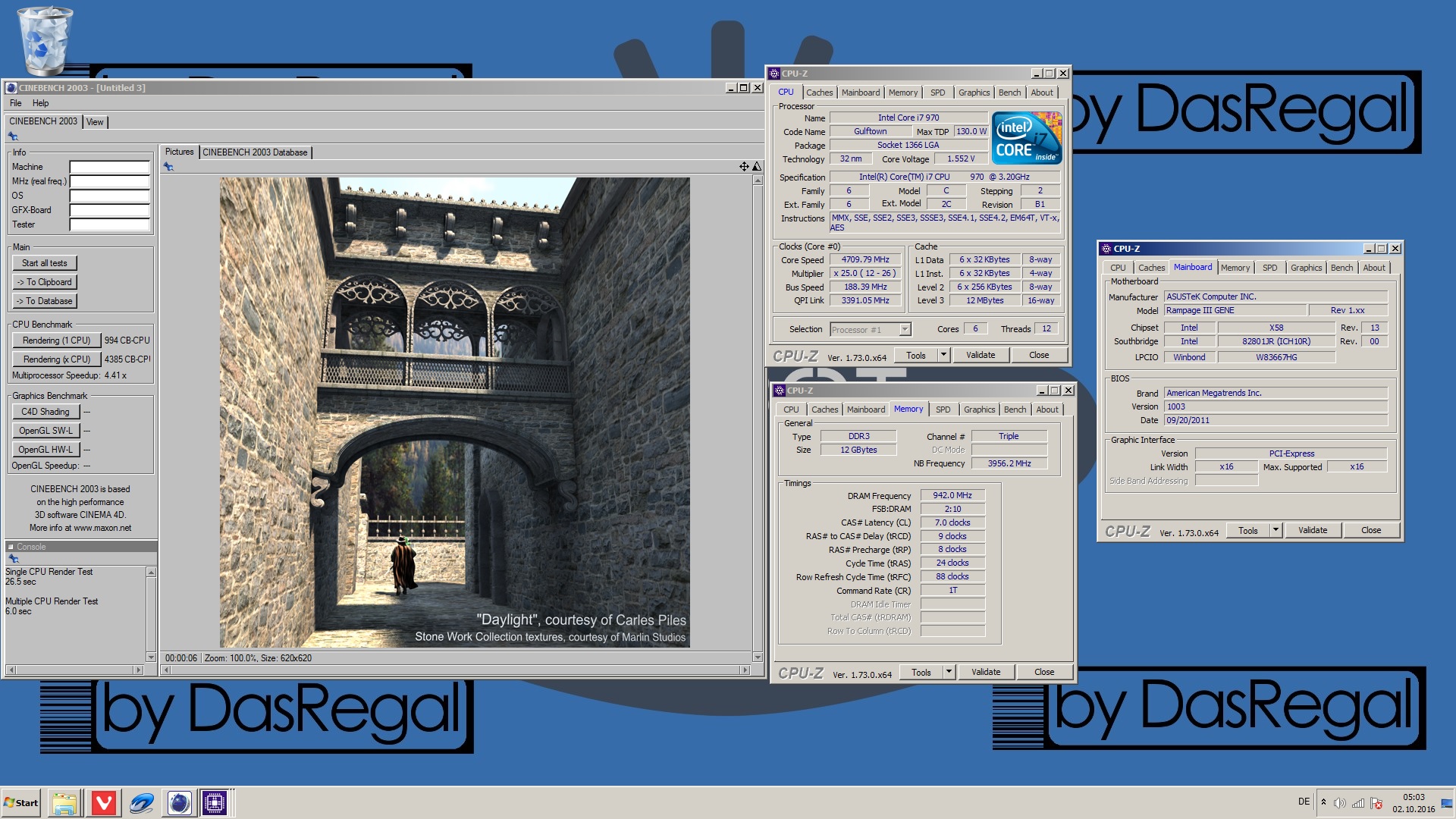The height and width of the screenshot is (819, 1456).
Task: Click the Intel Core i7 logo in CPU-Z
Action: 1027,138
